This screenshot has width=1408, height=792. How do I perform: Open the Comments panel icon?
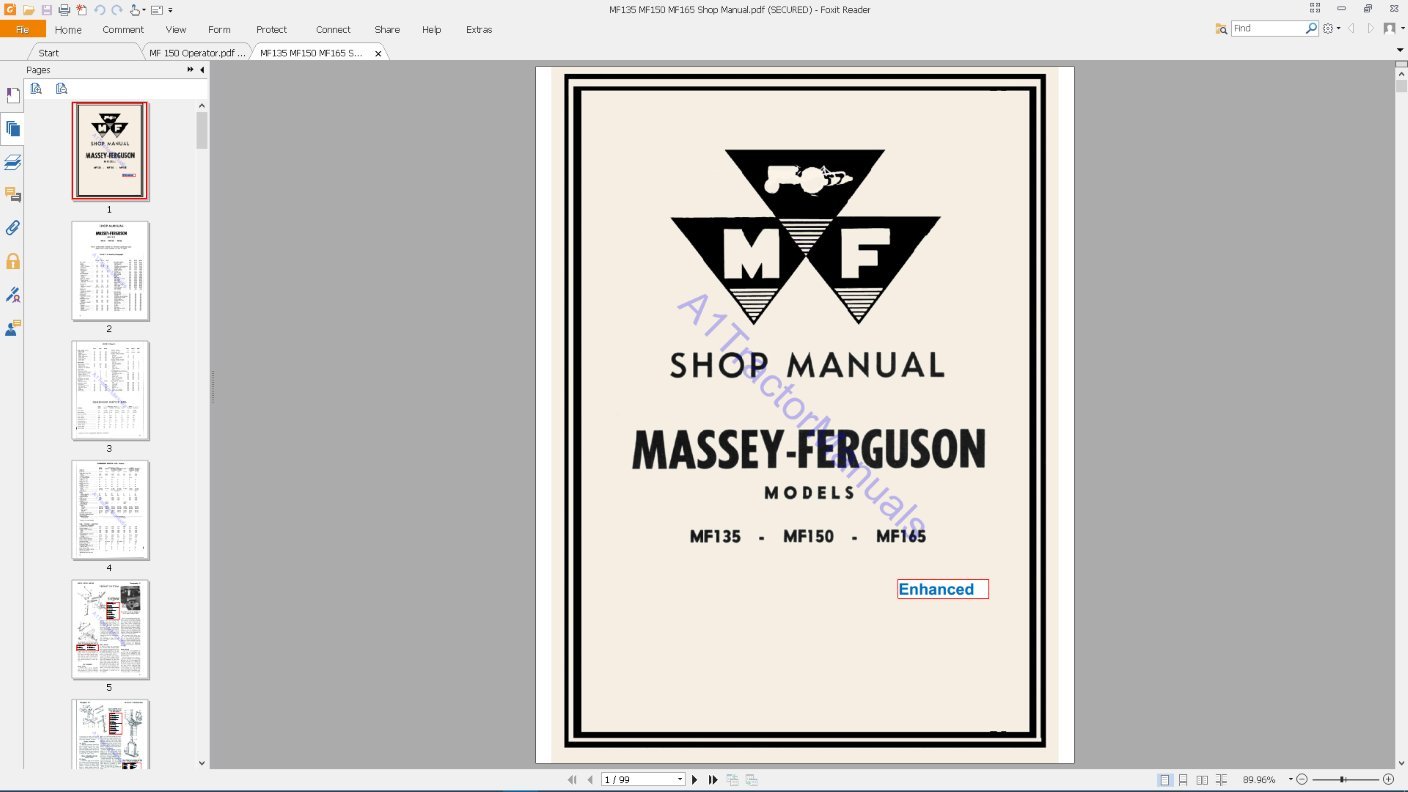point(12,195)
